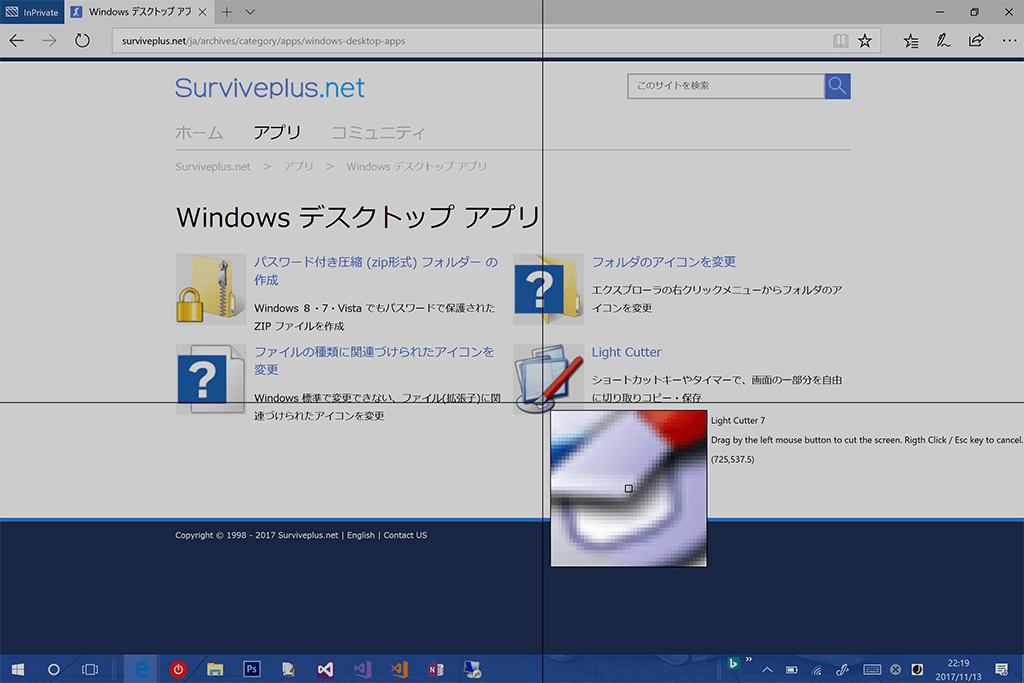Click the folder question mark thumbnail
The height and width of the screenshot is (683, 1024).
click(x=549, y=289)
